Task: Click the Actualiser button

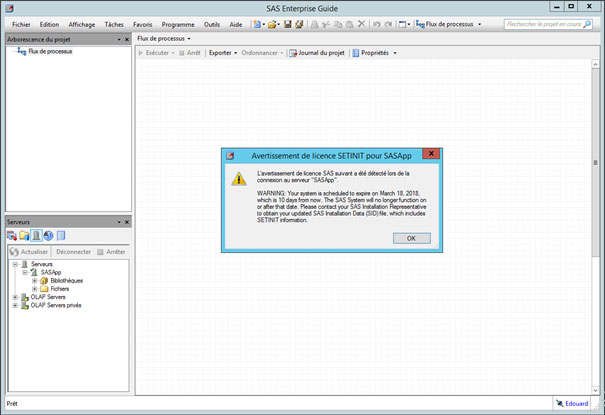Action: coord(29,252)
